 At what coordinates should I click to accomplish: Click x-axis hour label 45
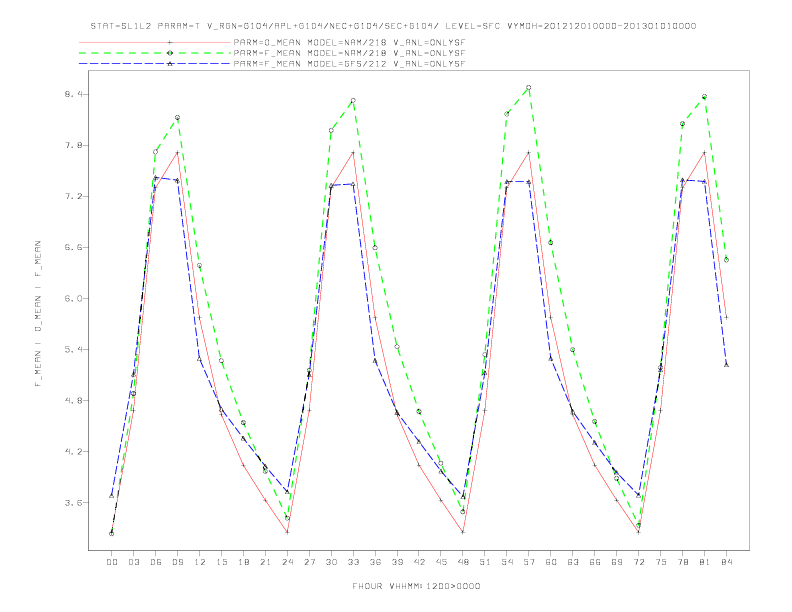441,562
